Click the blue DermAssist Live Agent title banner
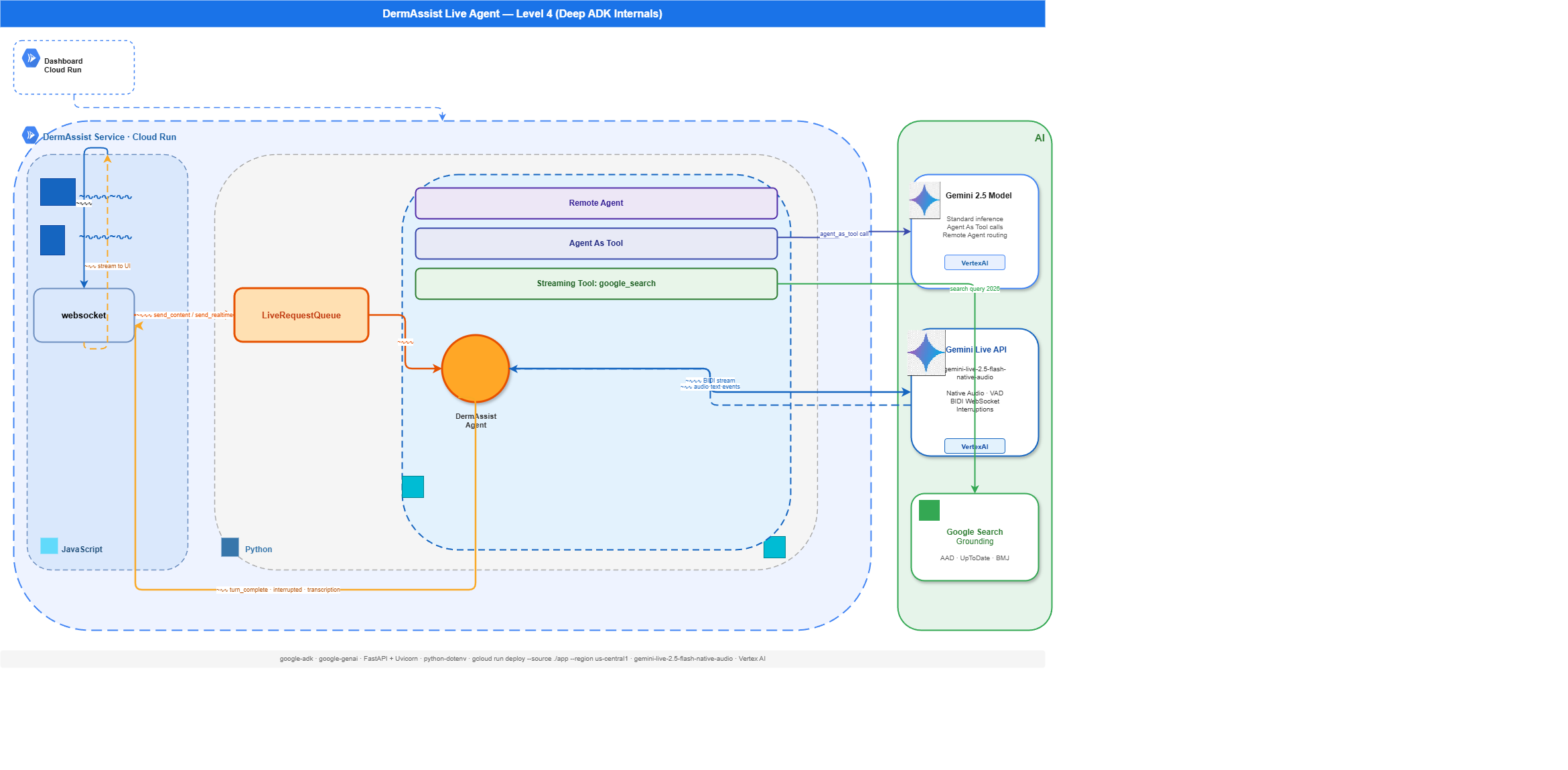This screenshot has height=770, width=1568. click(x=522, y=13)
